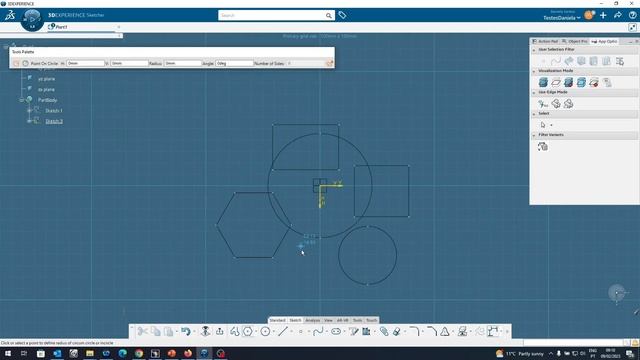640x360 pixels.
Task: Click the tag icon next to search
Action: [x=342, y=15]
